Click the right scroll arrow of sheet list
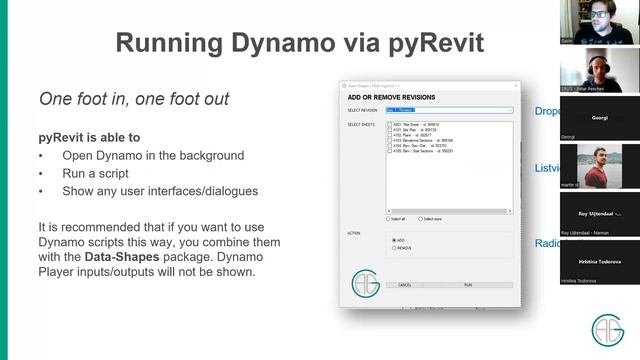The width and height of the screenshot is (640, 360). [x=510, y=211]
